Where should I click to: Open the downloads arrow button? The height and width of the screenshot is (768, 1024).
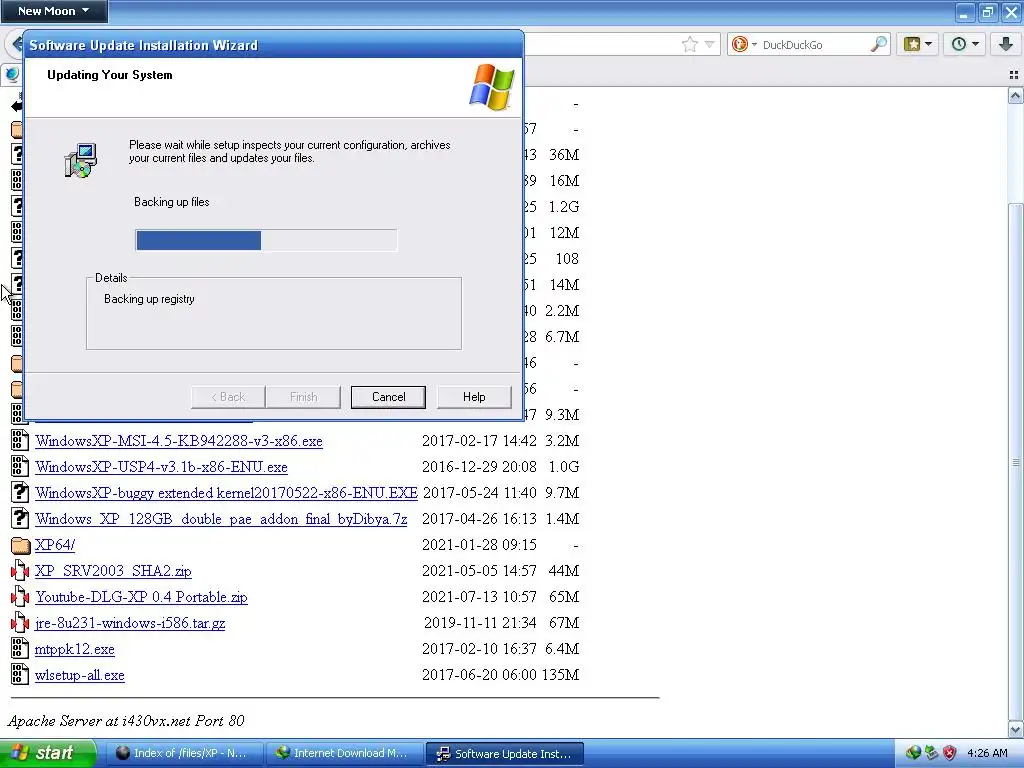(1006, 44)
